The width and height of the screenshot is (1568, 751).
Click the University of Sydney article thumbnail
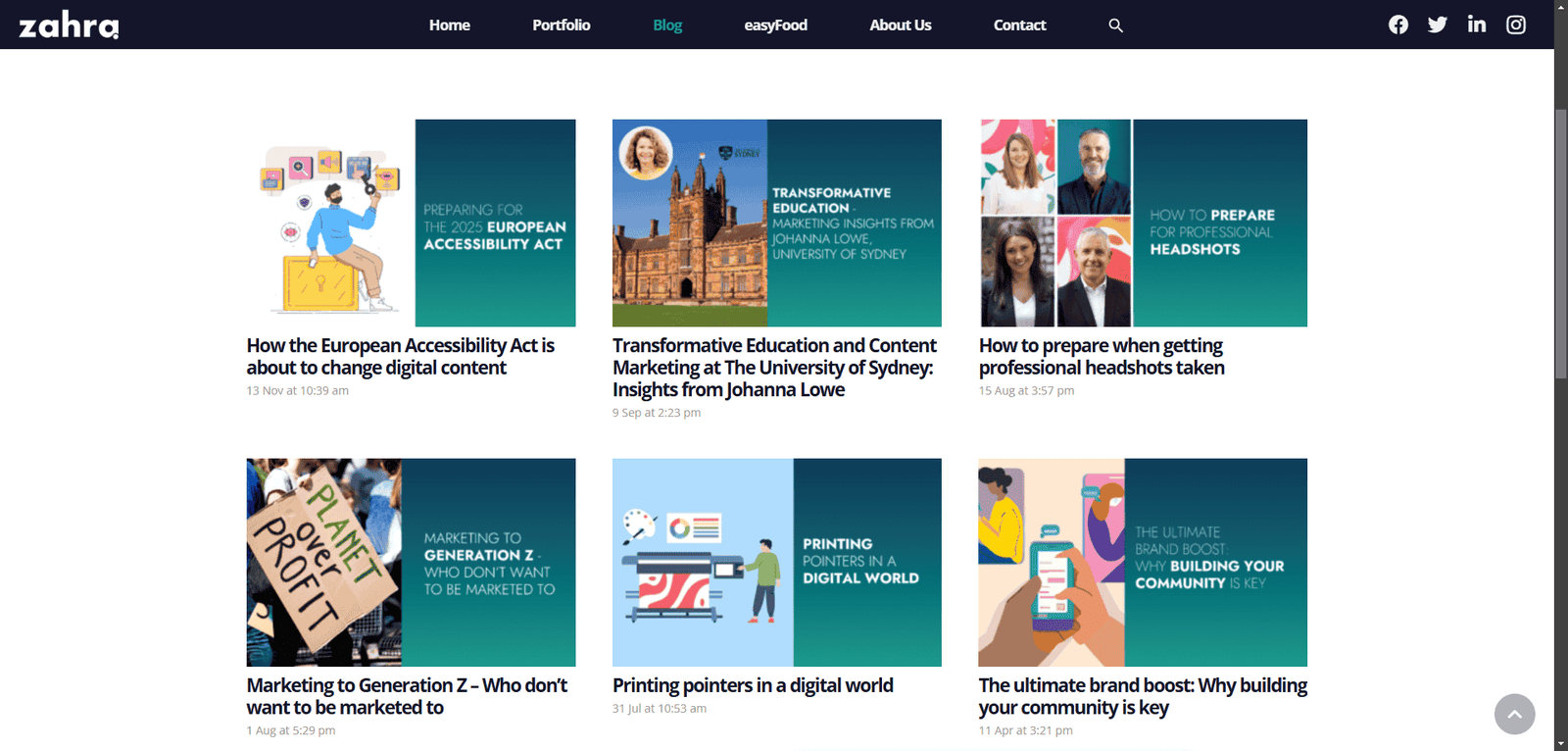[776, 224]
